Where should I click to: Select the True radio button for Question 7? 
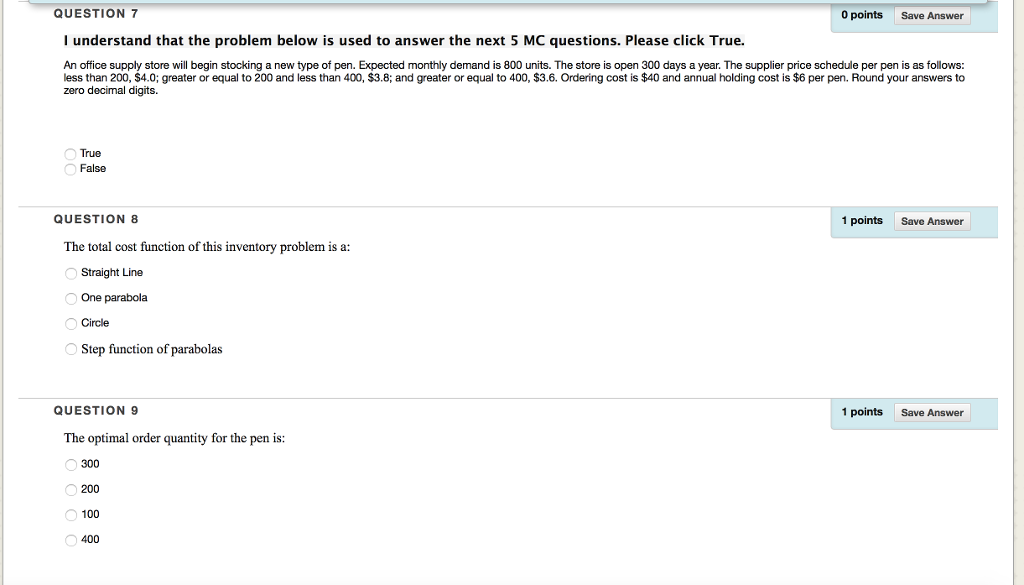69,153
